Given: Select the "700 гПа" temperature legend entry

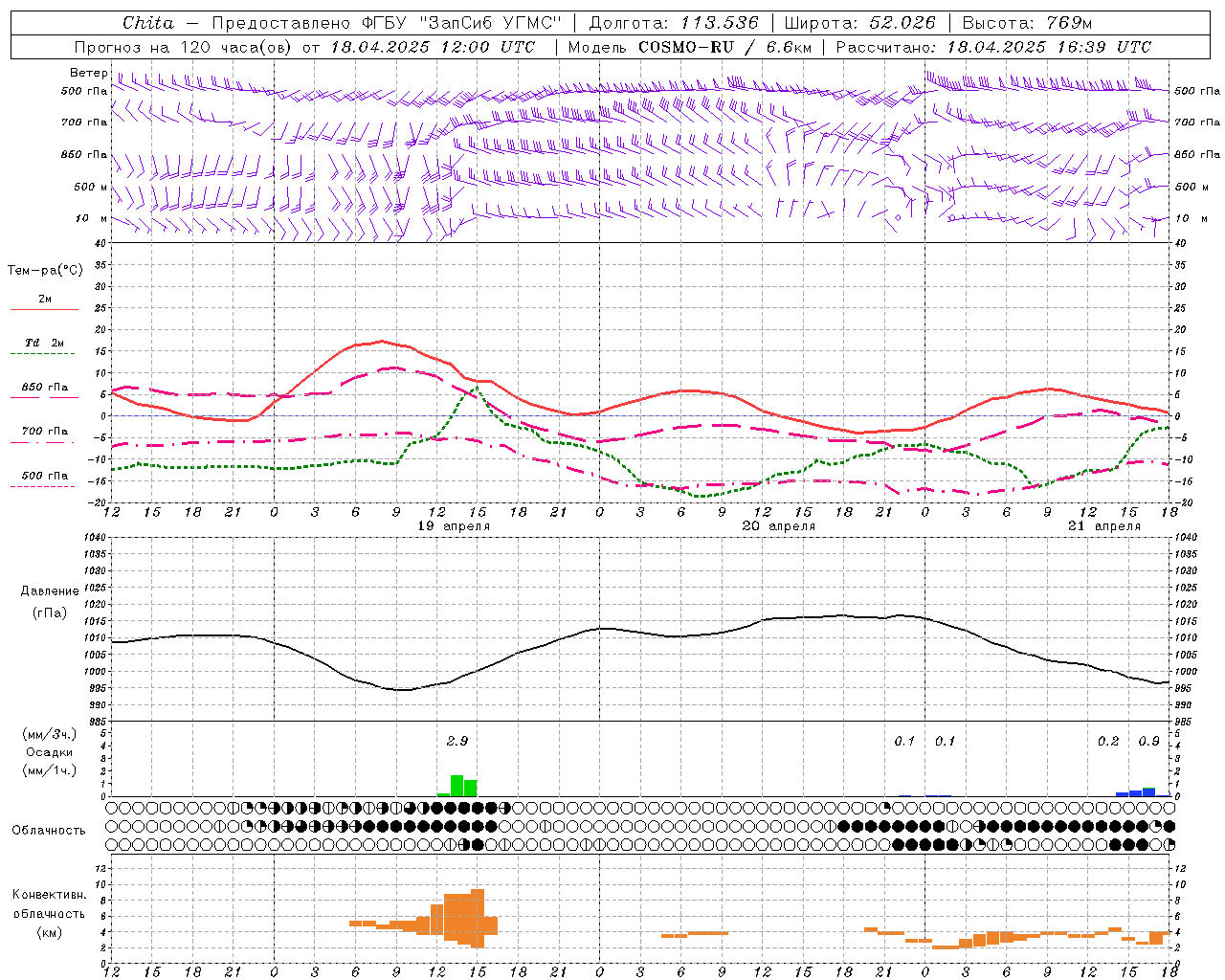Looking at the screenshot, I should coord(45,432).
